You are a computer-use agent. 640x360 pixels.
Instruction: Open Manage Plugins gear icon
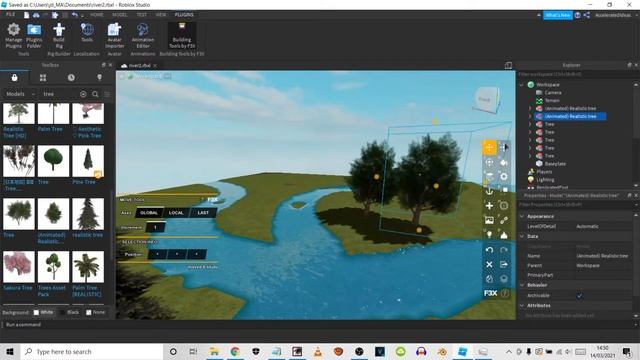pos(13,36)
